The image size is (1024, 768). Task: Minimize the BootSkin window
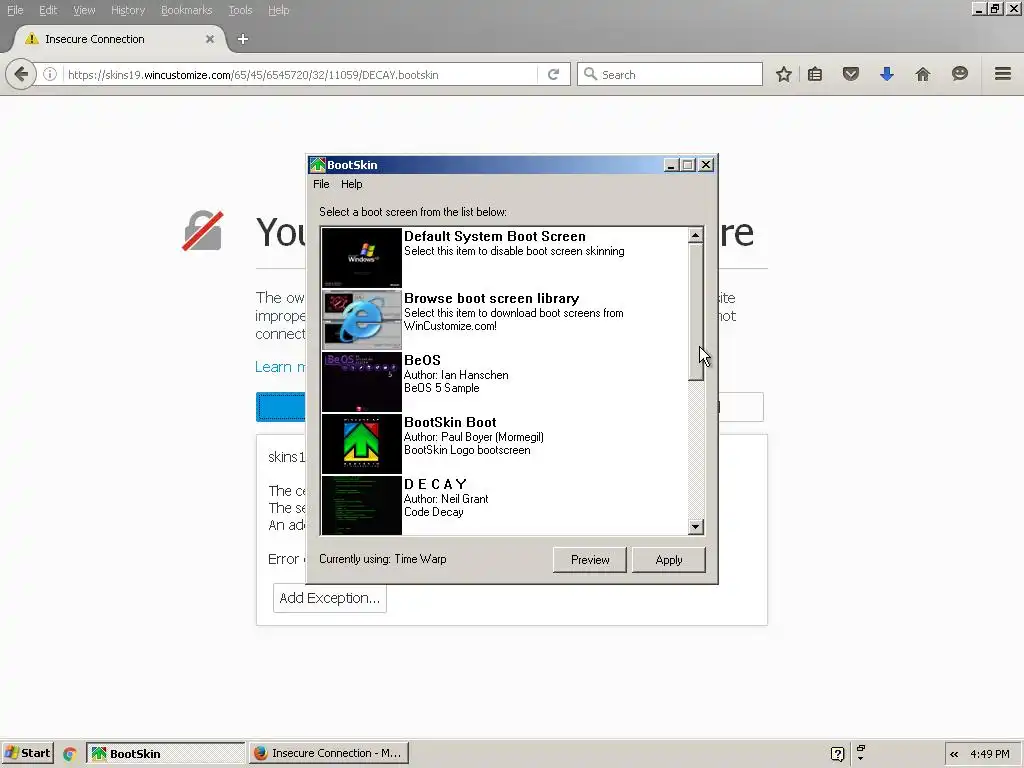point(671,165)
